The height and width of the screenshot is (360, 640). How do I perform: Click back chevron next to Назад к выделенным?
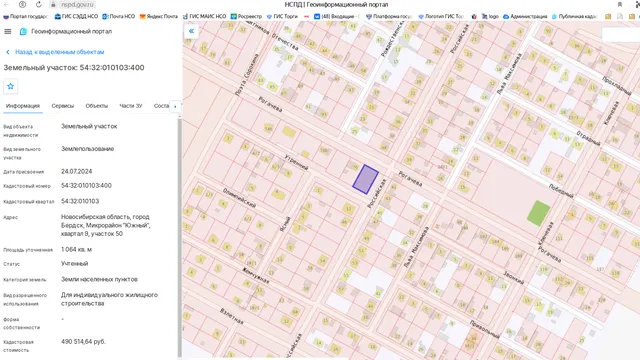(x=8, y=52)
